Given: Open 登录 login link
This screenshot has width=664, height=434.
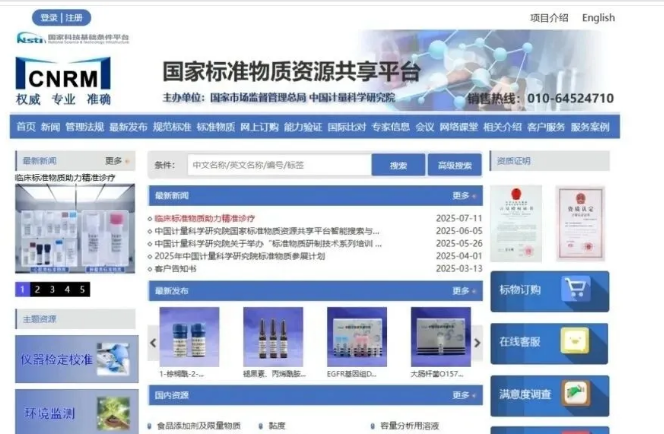Looking at the screenshot, I should [x=49, y=18].
